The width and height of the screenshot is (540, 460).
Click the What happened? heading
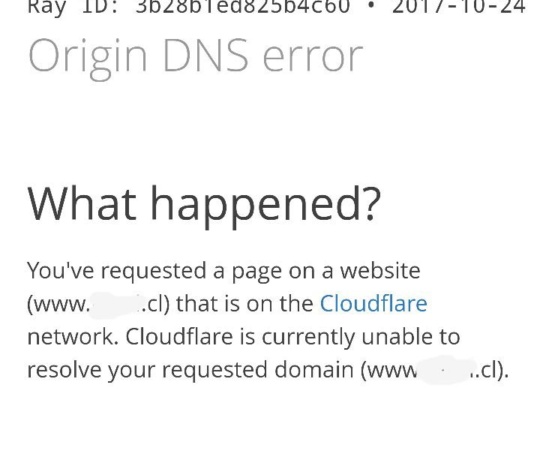pyautogui.click(x=204, y=204)
